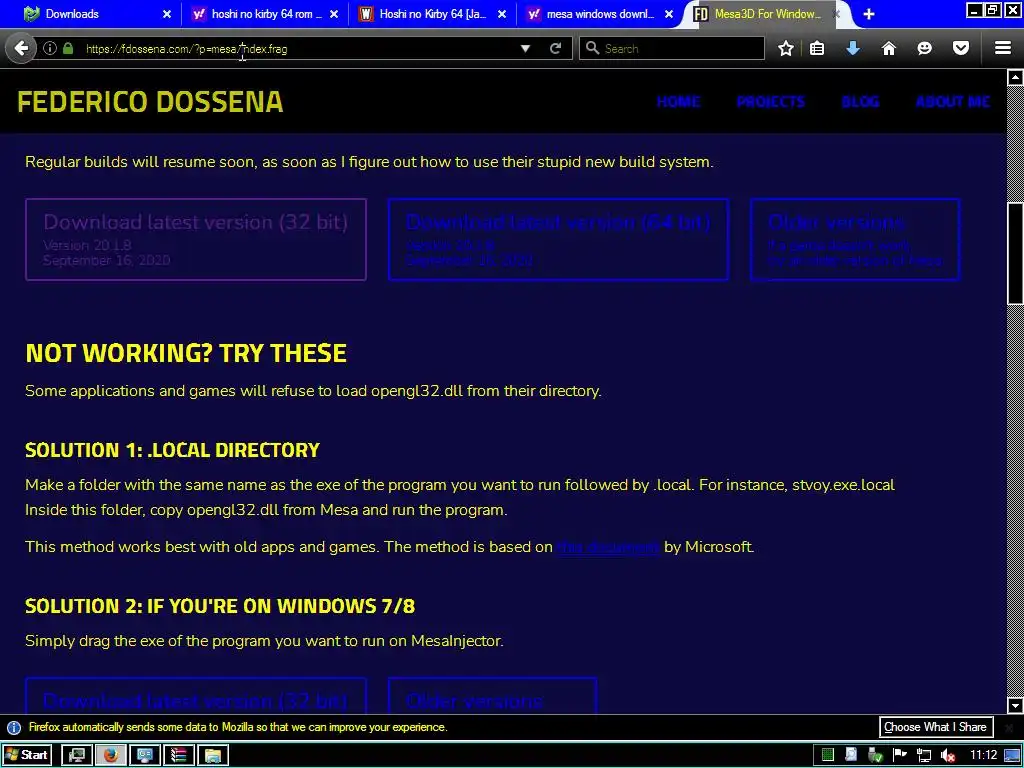Viewport: 1024px width, 768px height.
Task: Download MesaInjector latest version (32 bit)
Action: click(x=196, y=696)
